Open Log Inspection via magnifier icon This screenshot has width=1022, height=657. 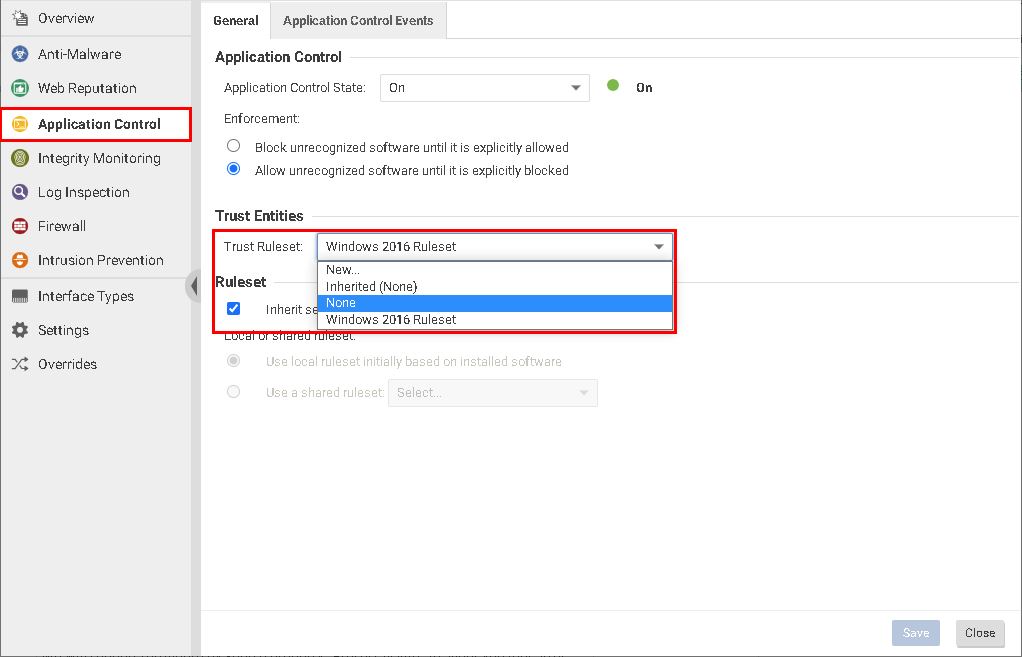(x=19, y=192)
